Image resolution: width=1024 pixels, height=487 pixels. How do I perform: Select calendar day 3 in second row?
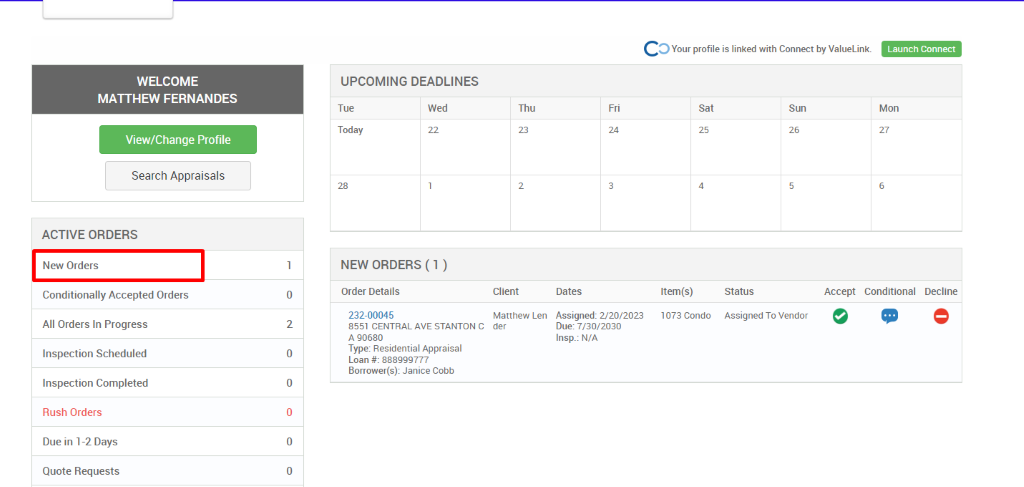click(646, 203)
